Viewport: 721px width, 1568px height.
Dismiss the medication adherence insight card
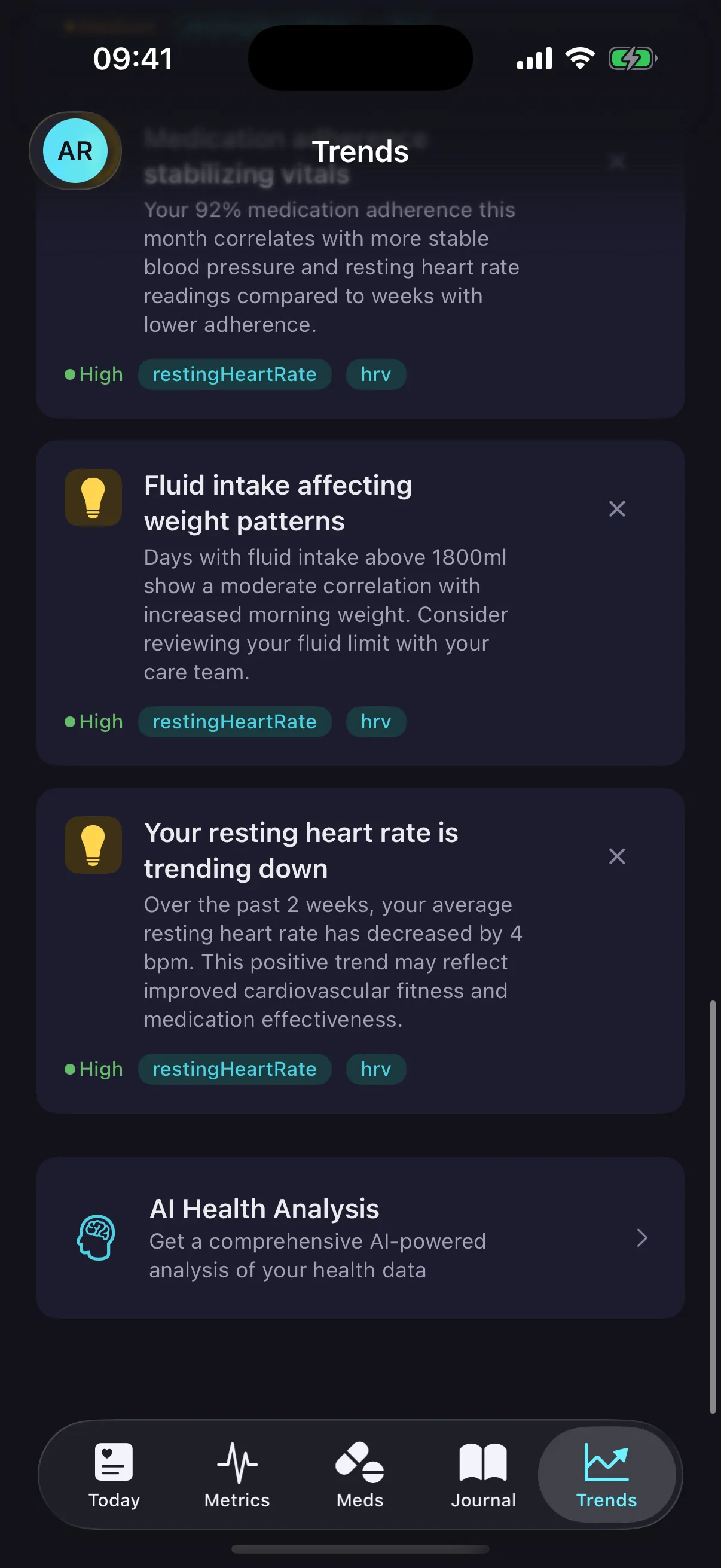click(617, 161)
